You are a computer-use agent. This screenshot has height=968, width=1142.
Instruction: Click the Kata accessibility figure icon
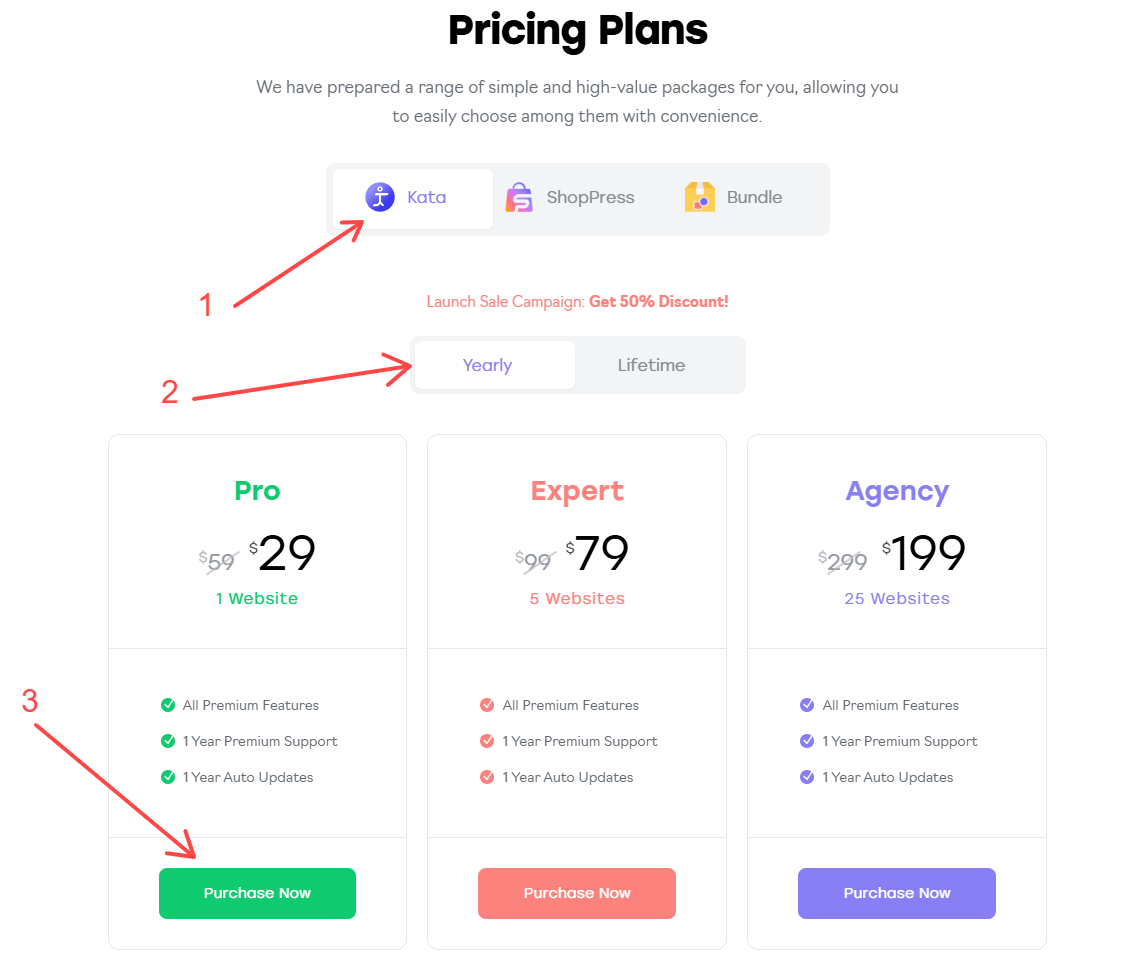379,197
